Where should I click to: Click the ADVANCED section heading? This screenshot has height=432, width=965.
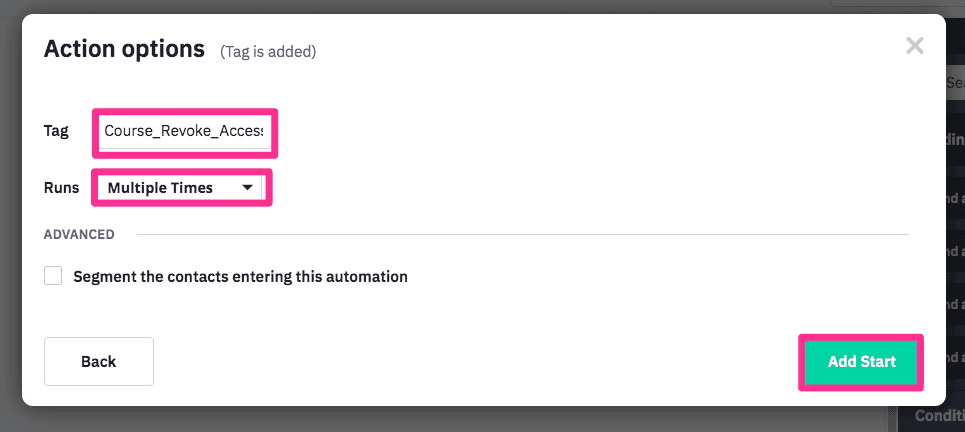(x=79, y=235)
